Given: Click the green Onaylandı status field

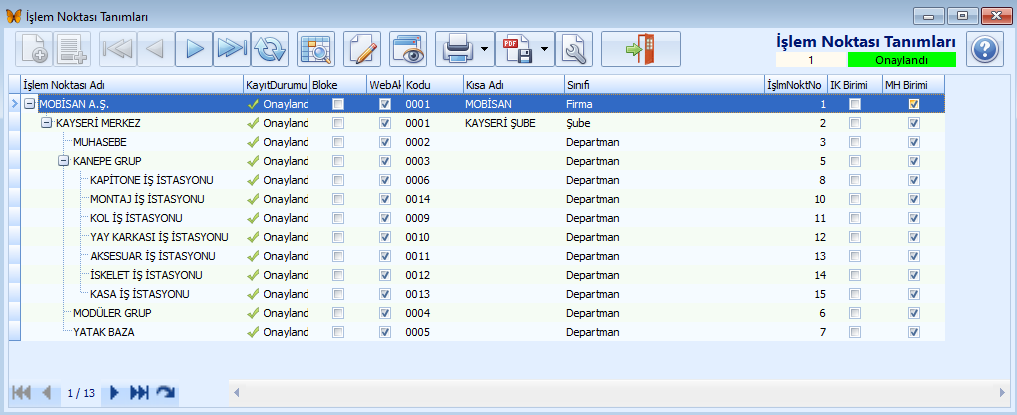Looking at the screenshot, I should (x=902, y=60).
